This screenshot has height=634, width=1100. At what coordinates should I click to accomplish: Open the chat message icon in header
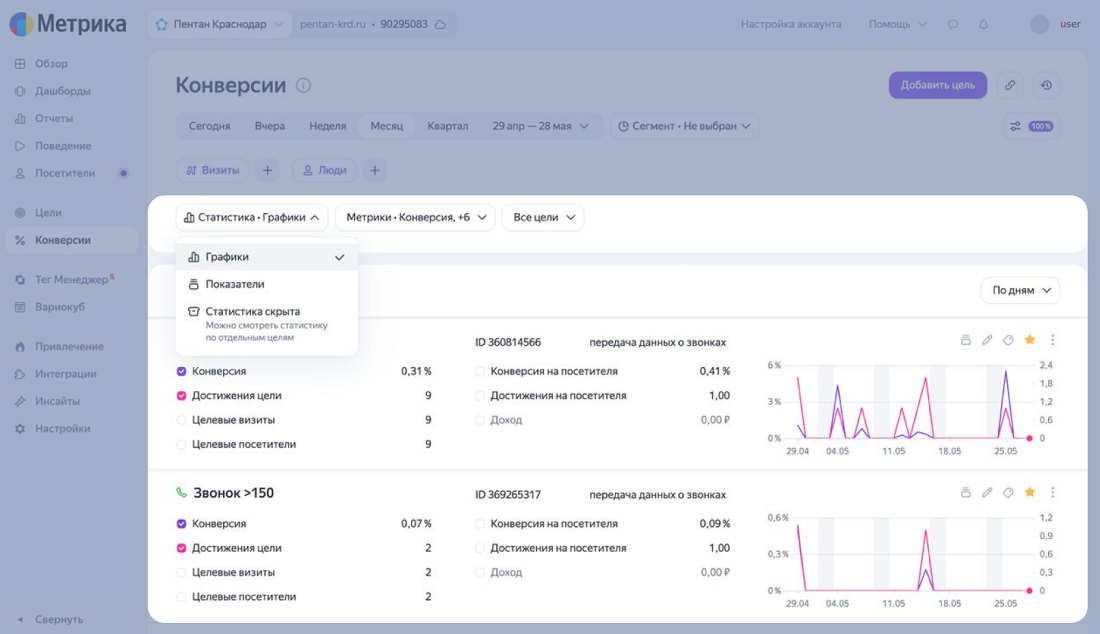pos(953,25)
